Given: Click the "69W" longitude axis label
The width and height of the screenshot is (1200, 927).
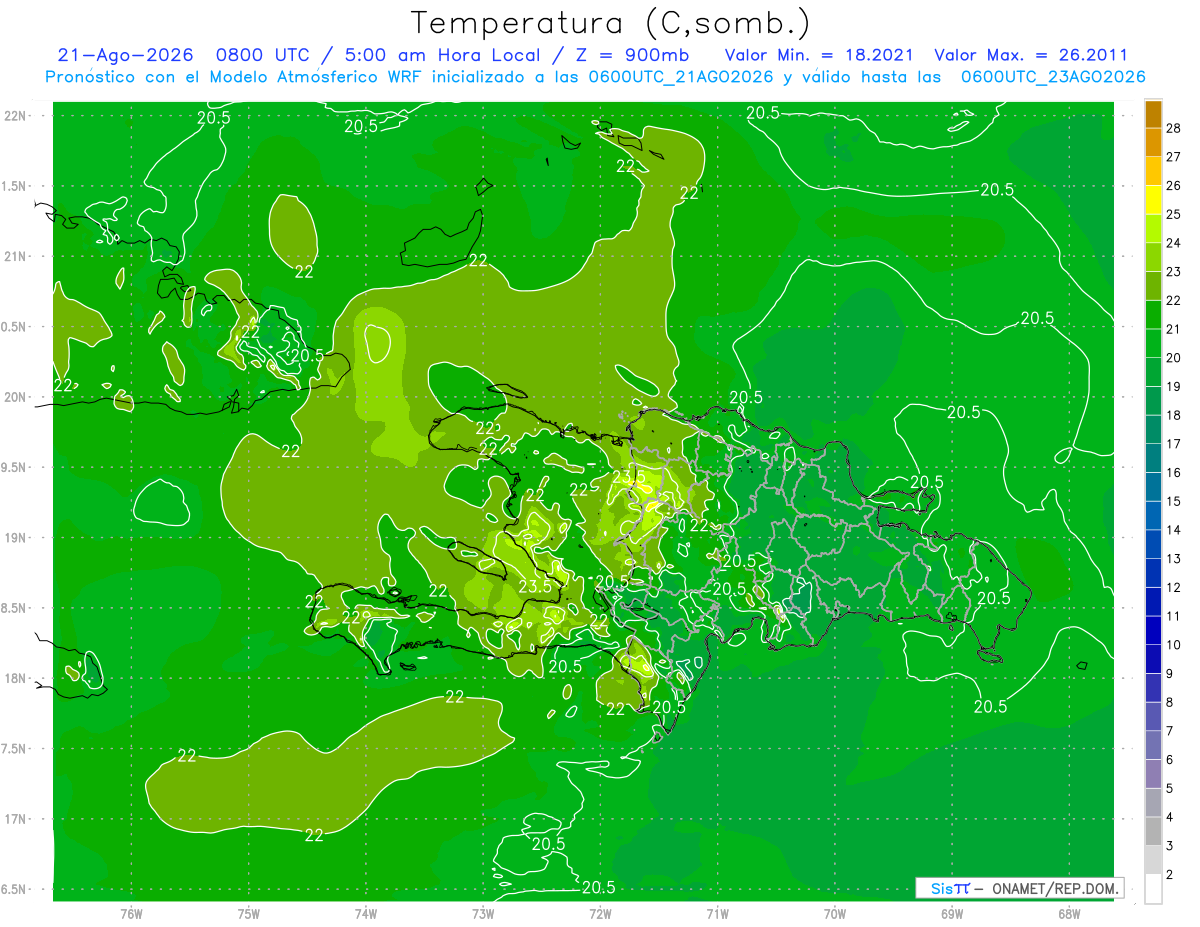Looking at the screenshot, I should (952, 913).
